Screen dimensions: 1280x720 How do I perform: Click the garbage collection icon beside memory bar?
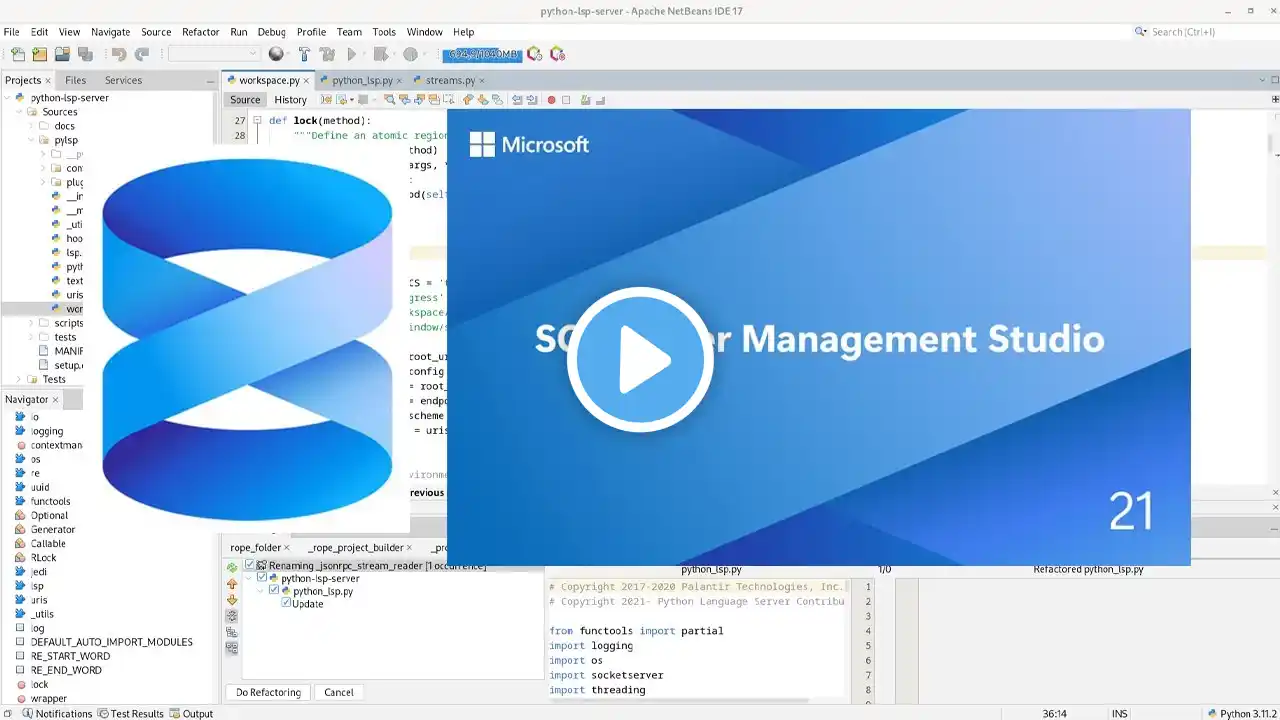tap(535, 54)
